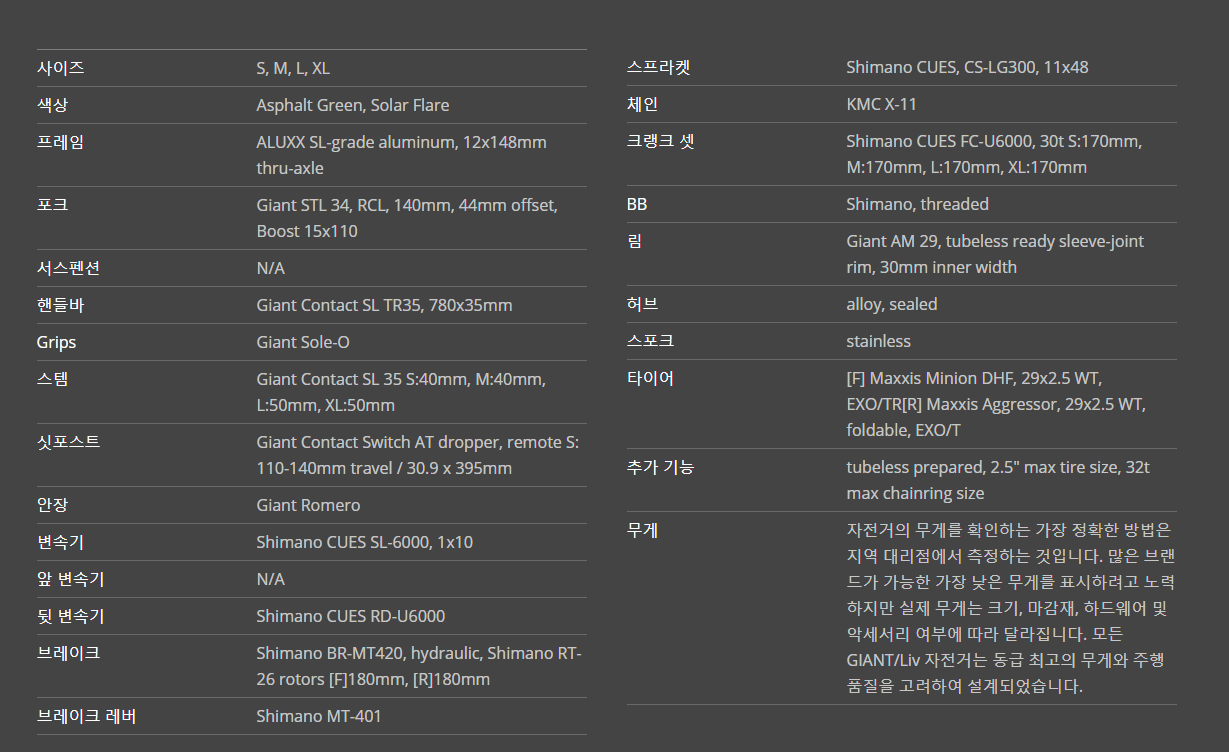
Task: Click the 뒷 변속기 label
Action: coord(70,616)
